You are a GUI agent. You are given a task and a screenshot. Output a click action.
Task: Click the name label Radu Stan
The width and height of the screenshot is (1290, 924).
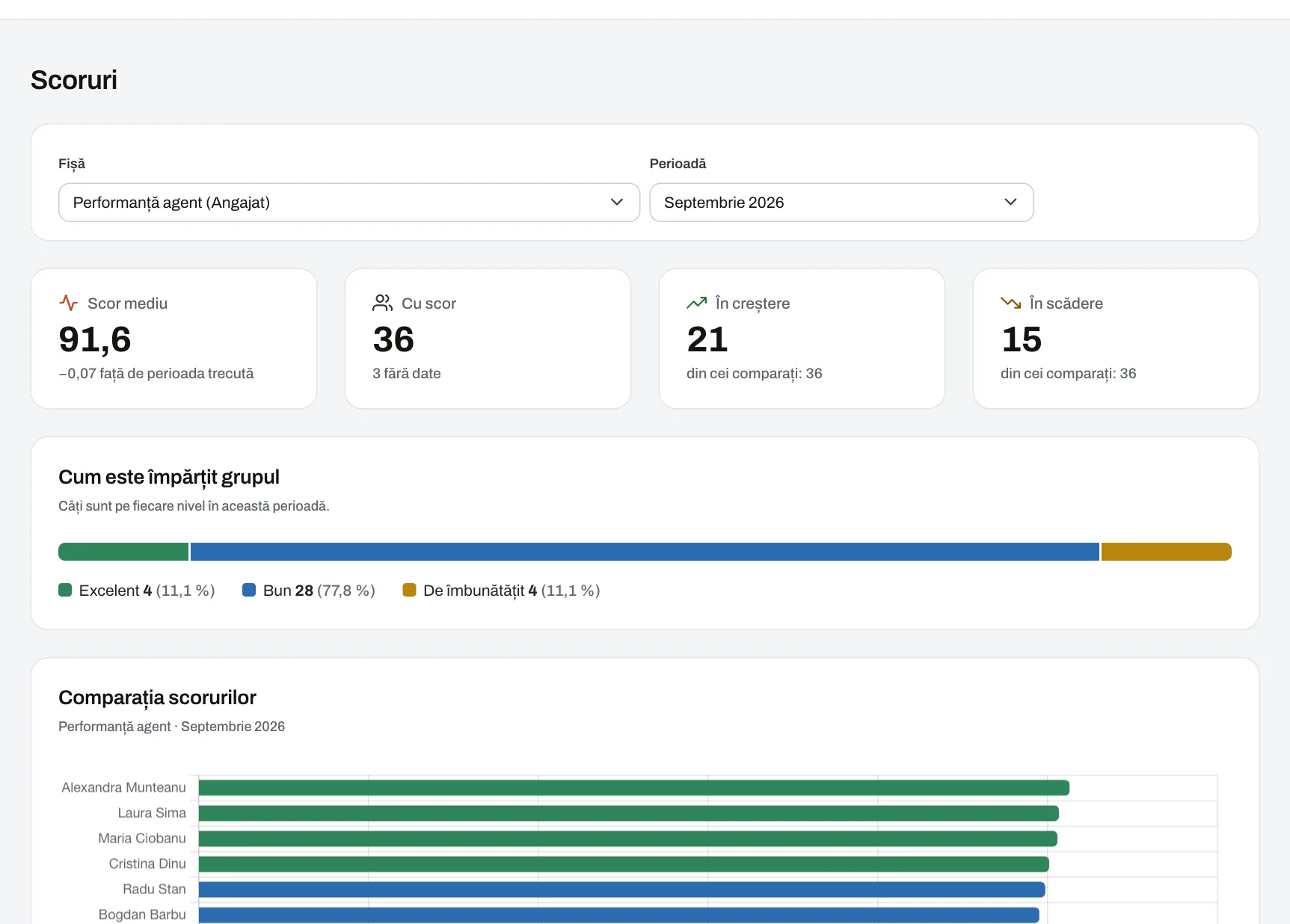pyautogui.click(x=154, y=890)
